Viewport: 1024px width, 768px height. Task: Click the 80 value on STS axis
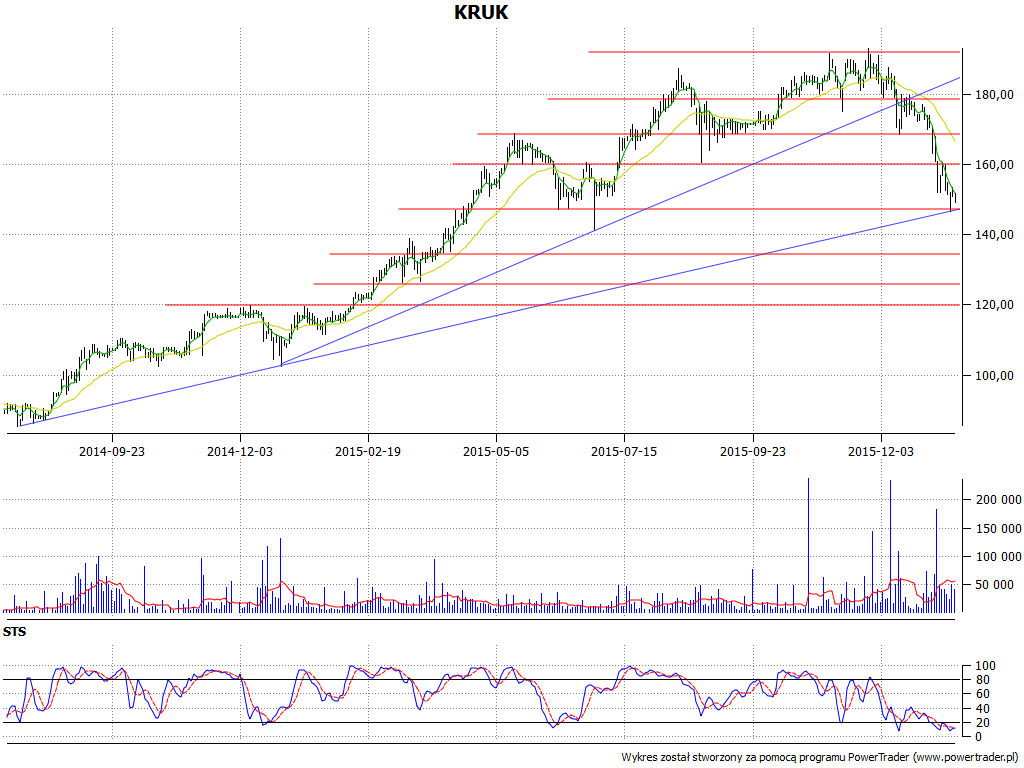pos(982,680)
